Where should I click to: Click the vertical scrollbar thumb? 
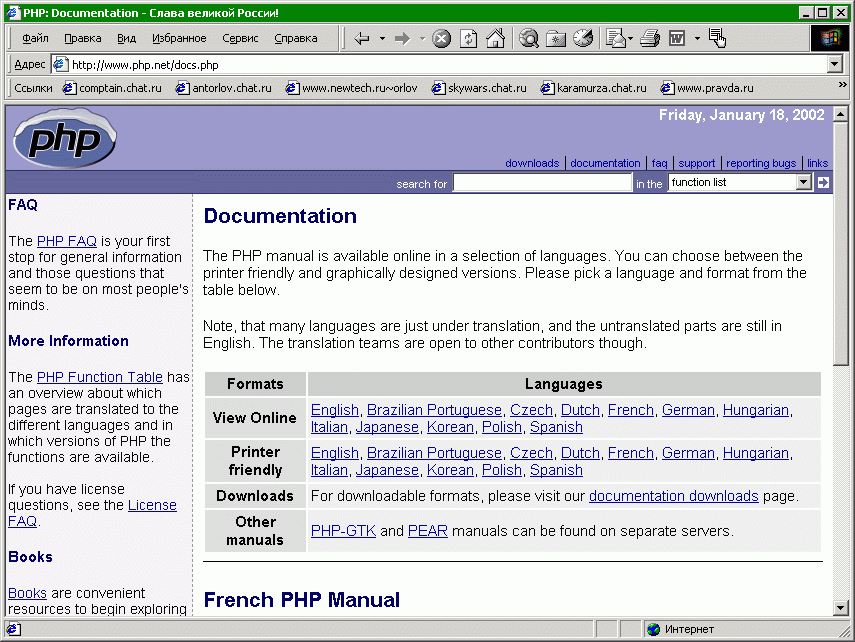(840, 243)
